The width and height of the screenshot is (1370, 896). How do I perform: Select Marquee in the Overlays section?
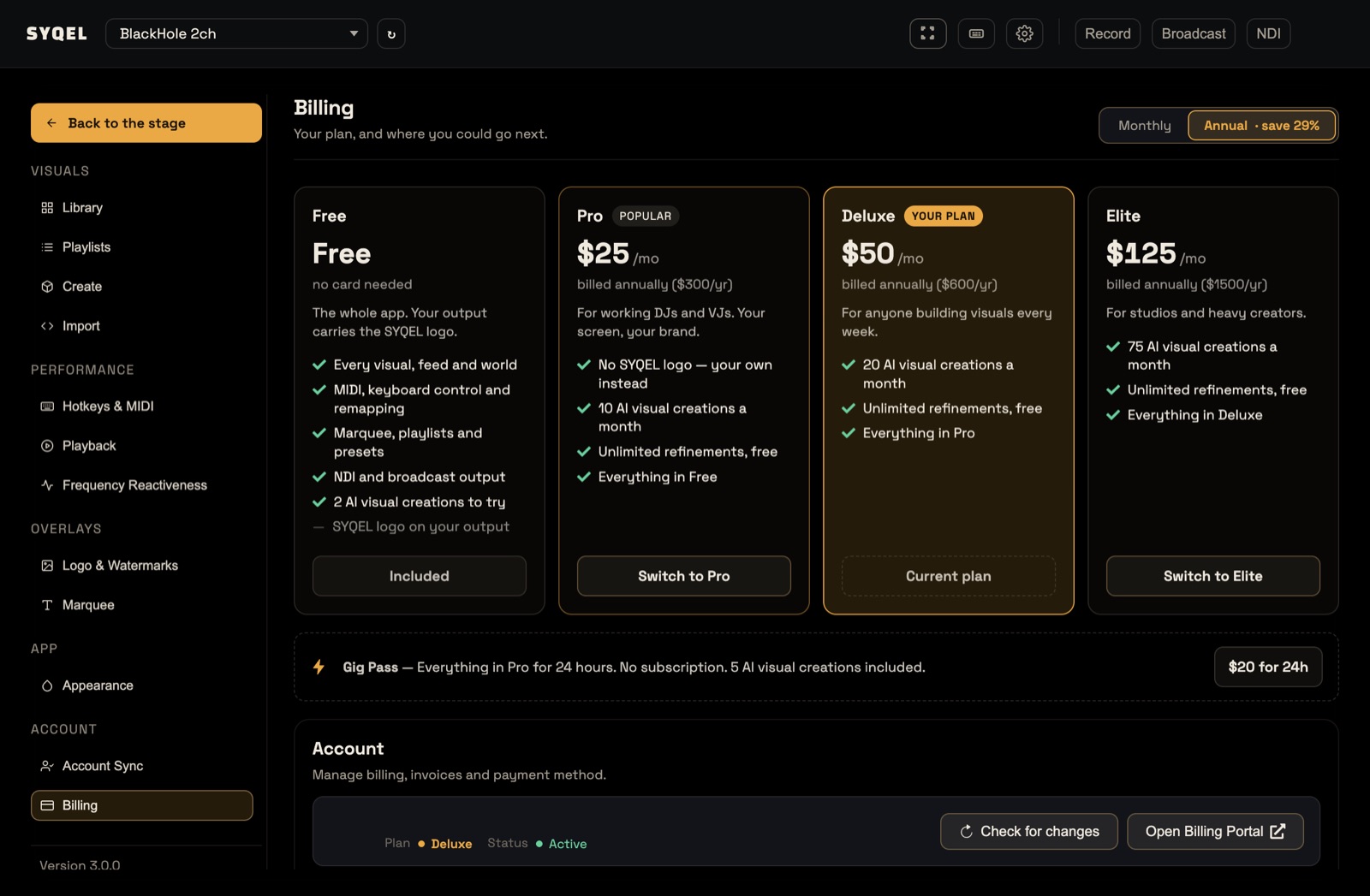coord(142,605)
